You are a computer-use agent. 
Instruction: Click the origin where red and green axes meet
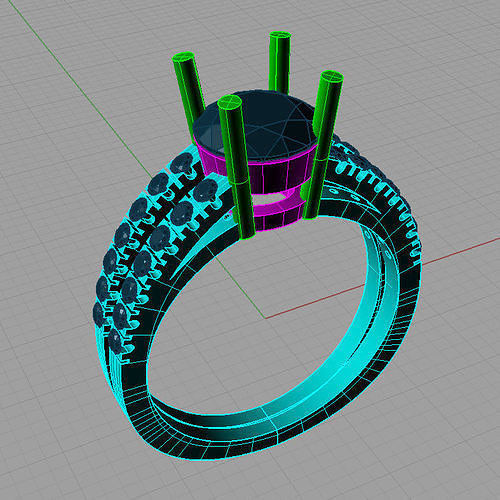click(265, 318)
